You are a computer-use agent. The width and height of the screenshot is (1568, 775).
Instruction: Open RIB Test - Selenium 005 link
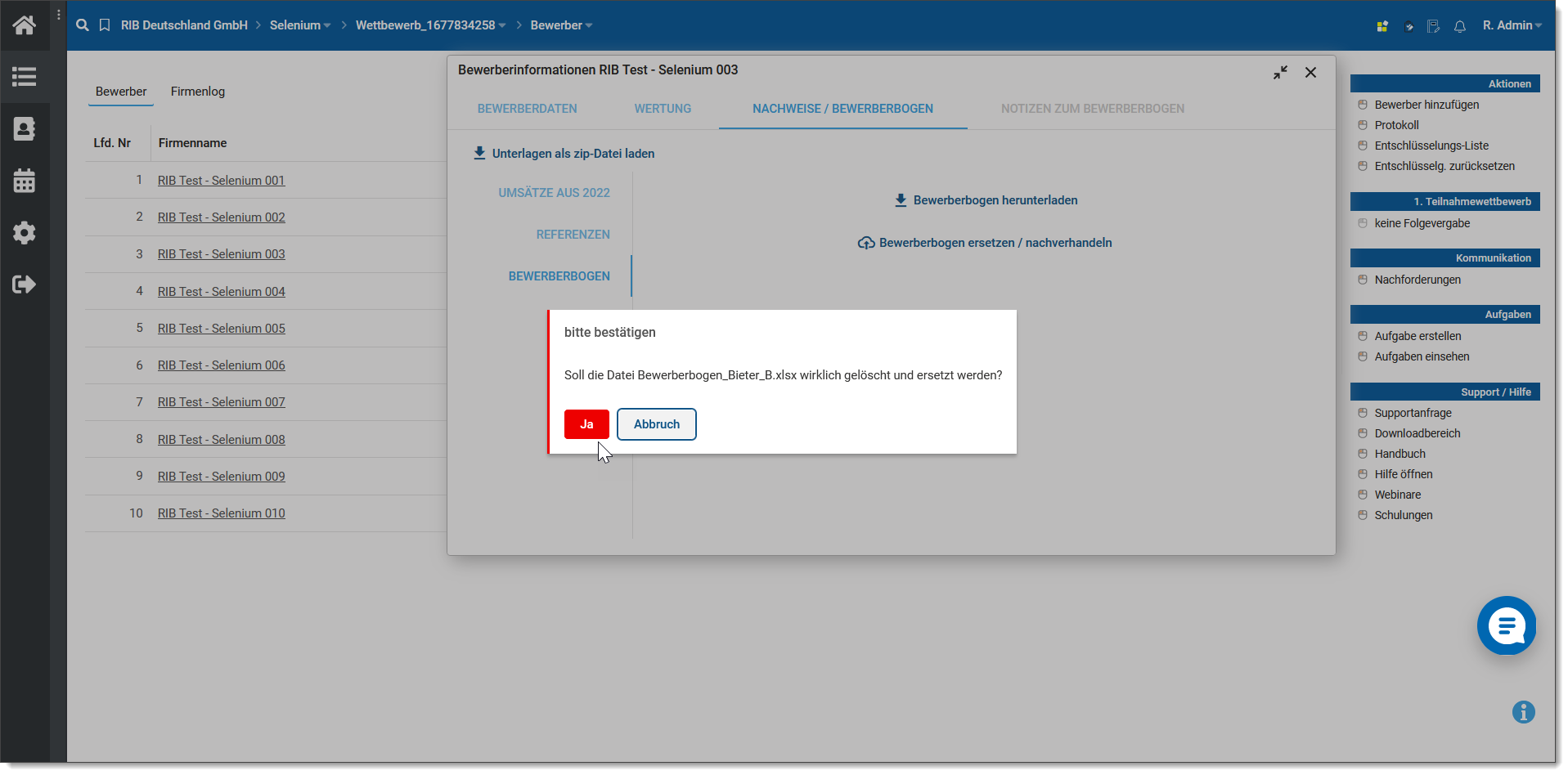pyautogui.click(x=221, y=329)
